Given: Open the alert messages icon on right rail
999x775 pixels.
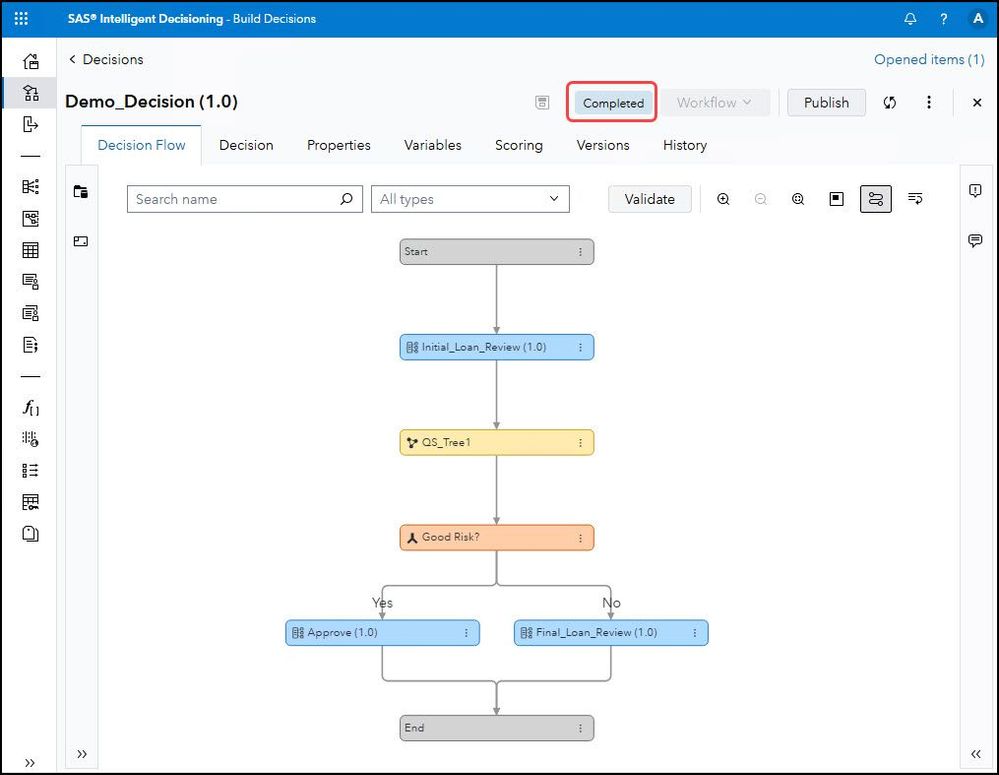Looking at the screenshot, I should [975, 191].
